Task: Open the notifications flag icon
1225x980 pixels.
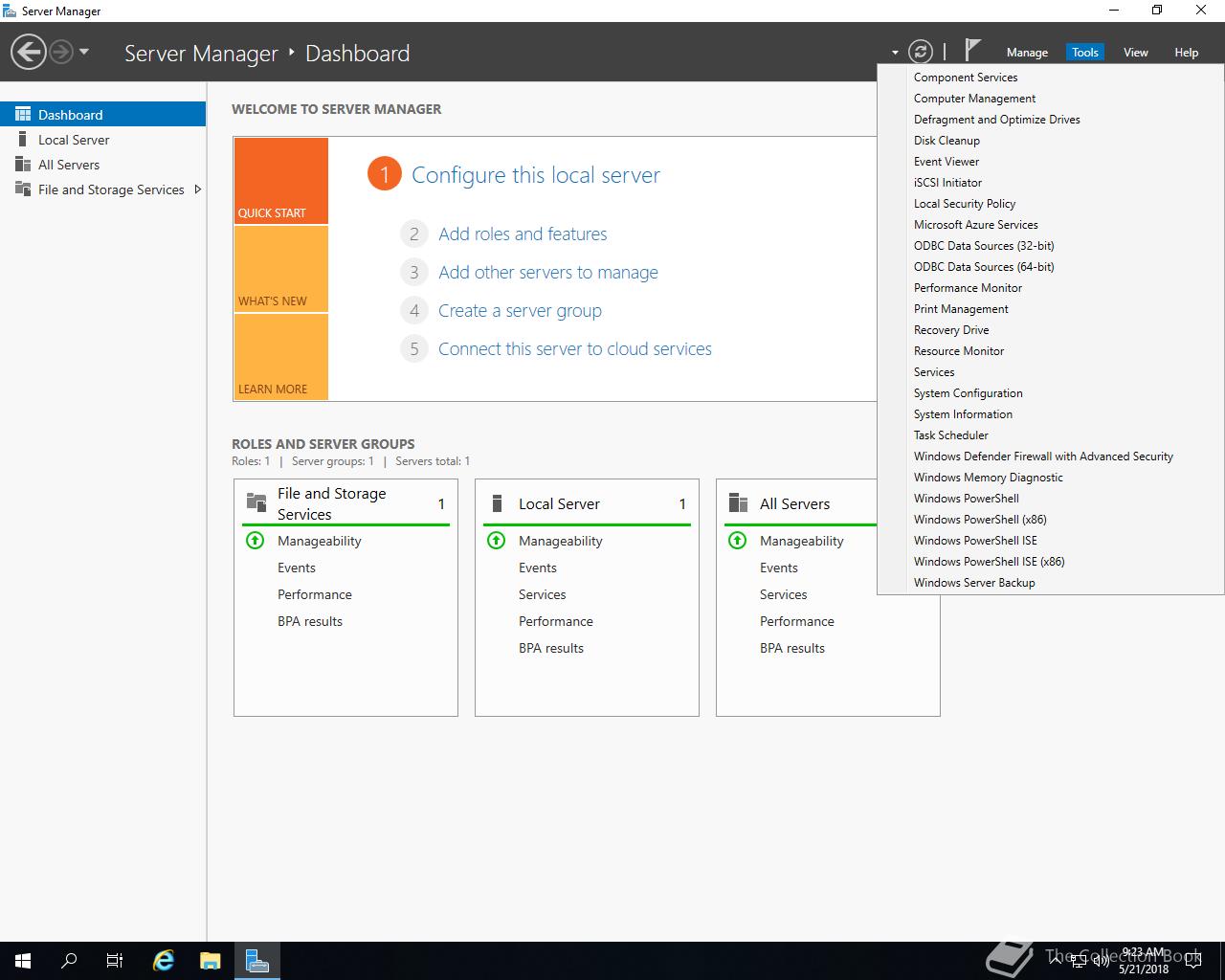Action: [x=972, y=50]
